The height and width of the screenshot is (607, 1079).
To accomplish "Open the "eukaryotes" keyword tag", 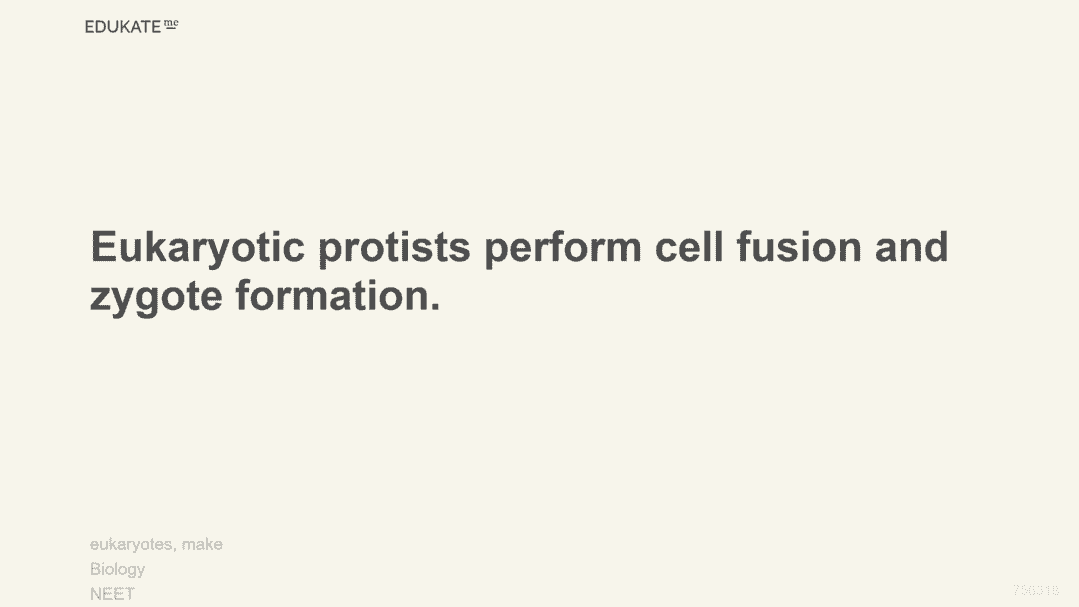I will [132, 545].
